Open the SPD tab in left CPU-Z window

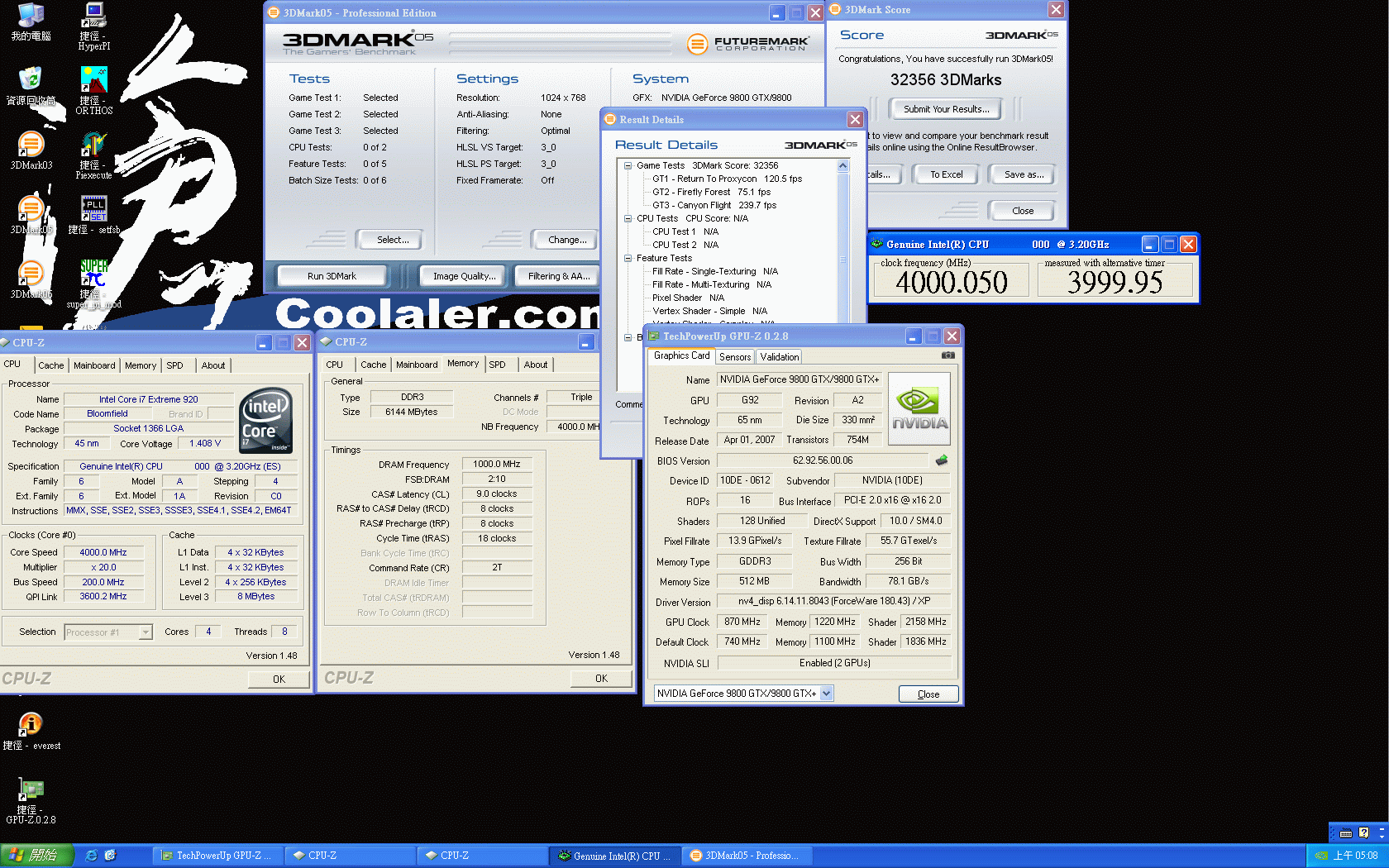tap(174, 365)
